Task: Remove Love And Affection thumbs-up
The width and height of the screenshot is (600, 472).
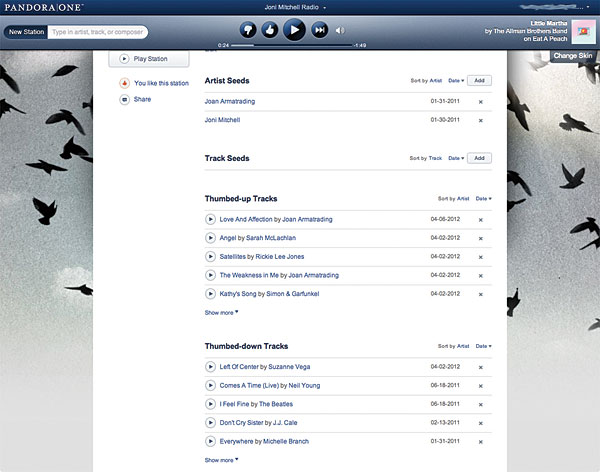Action: [x=481, y=220]
